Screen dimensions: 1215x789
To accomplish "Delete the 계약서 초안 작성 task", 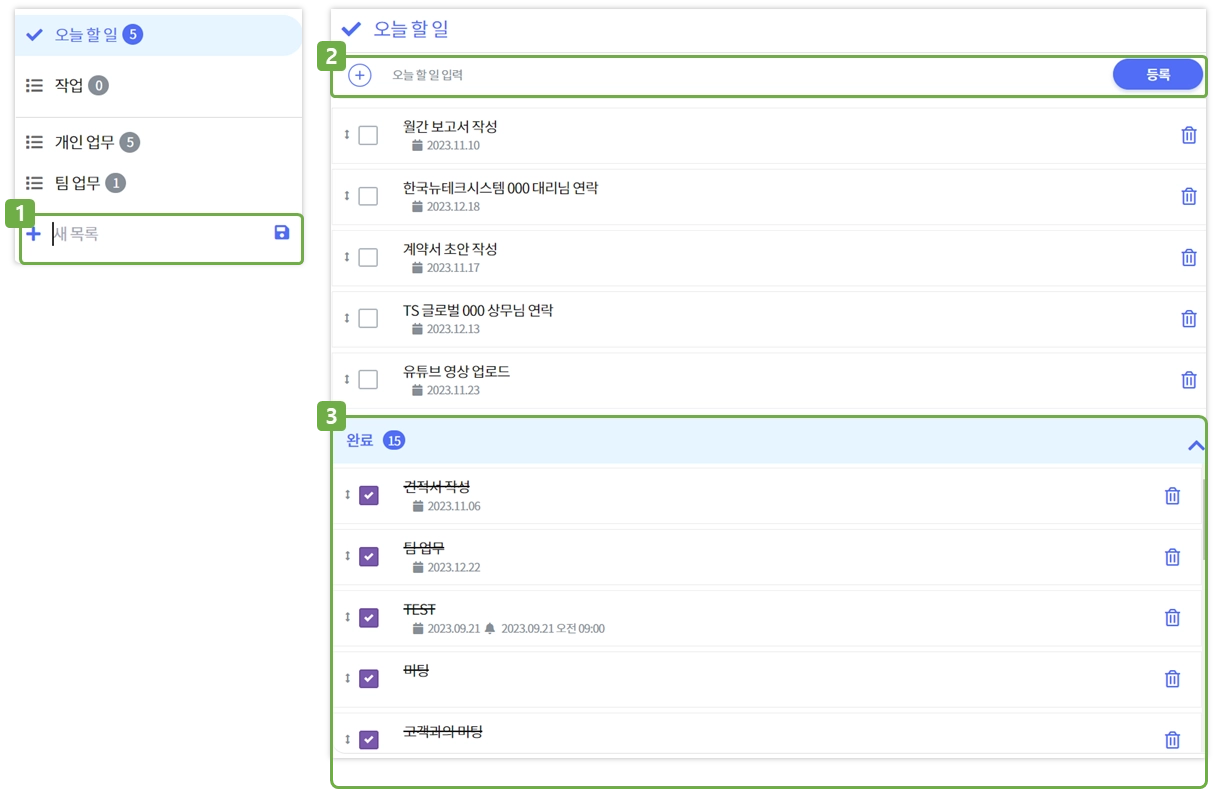I will 1189,257.
